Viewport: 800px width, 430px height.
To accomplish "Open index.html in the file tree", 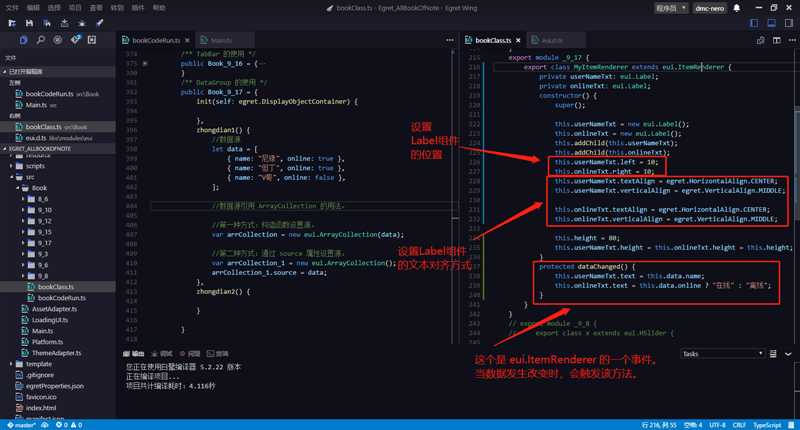I will click(x=41, y=408).
